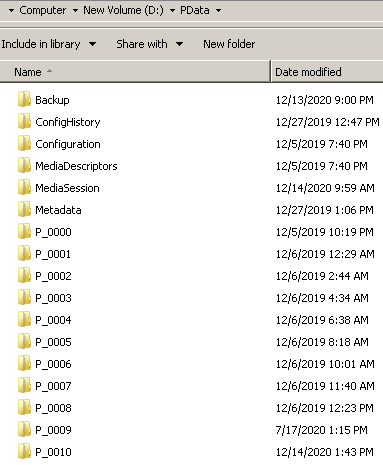Click the New folder button

point(229,44)
